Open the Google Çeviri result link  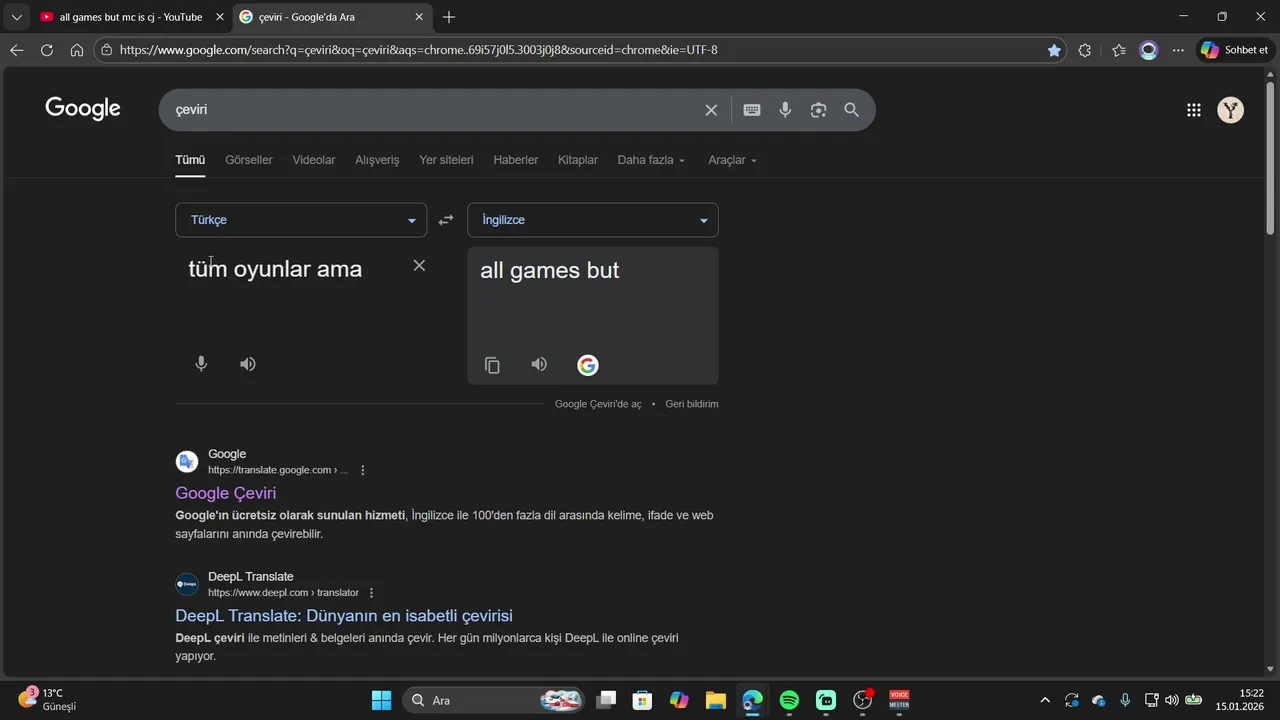[226, 493]
